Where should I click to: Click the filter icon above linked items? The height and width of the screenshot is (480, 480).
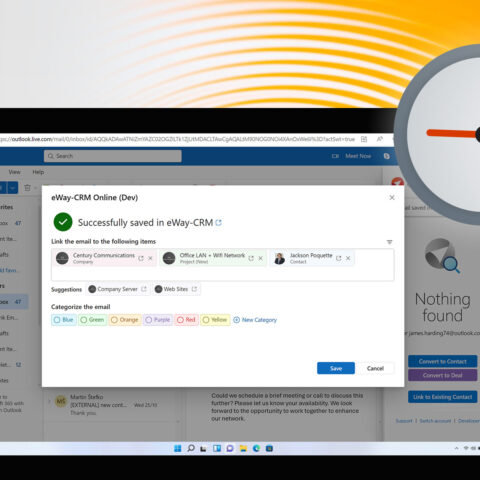pos(389,242)
